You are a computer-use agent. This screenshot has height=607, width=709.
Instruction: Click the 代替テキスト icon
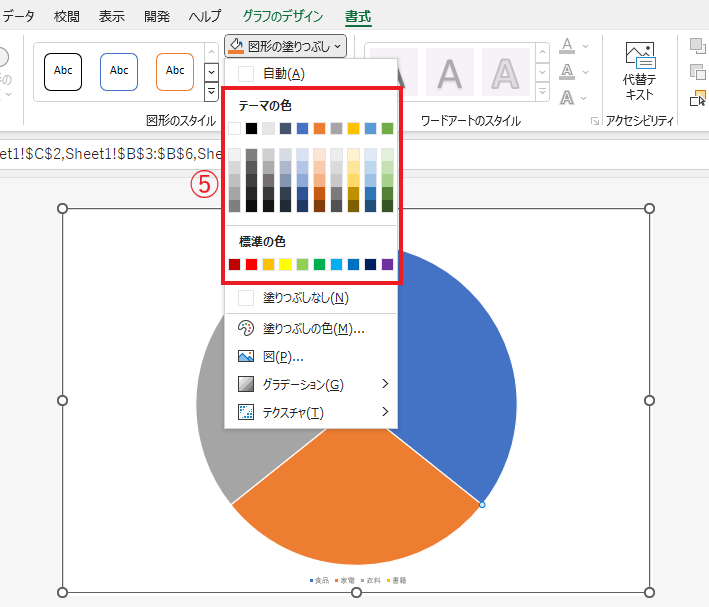pos(638,71)
